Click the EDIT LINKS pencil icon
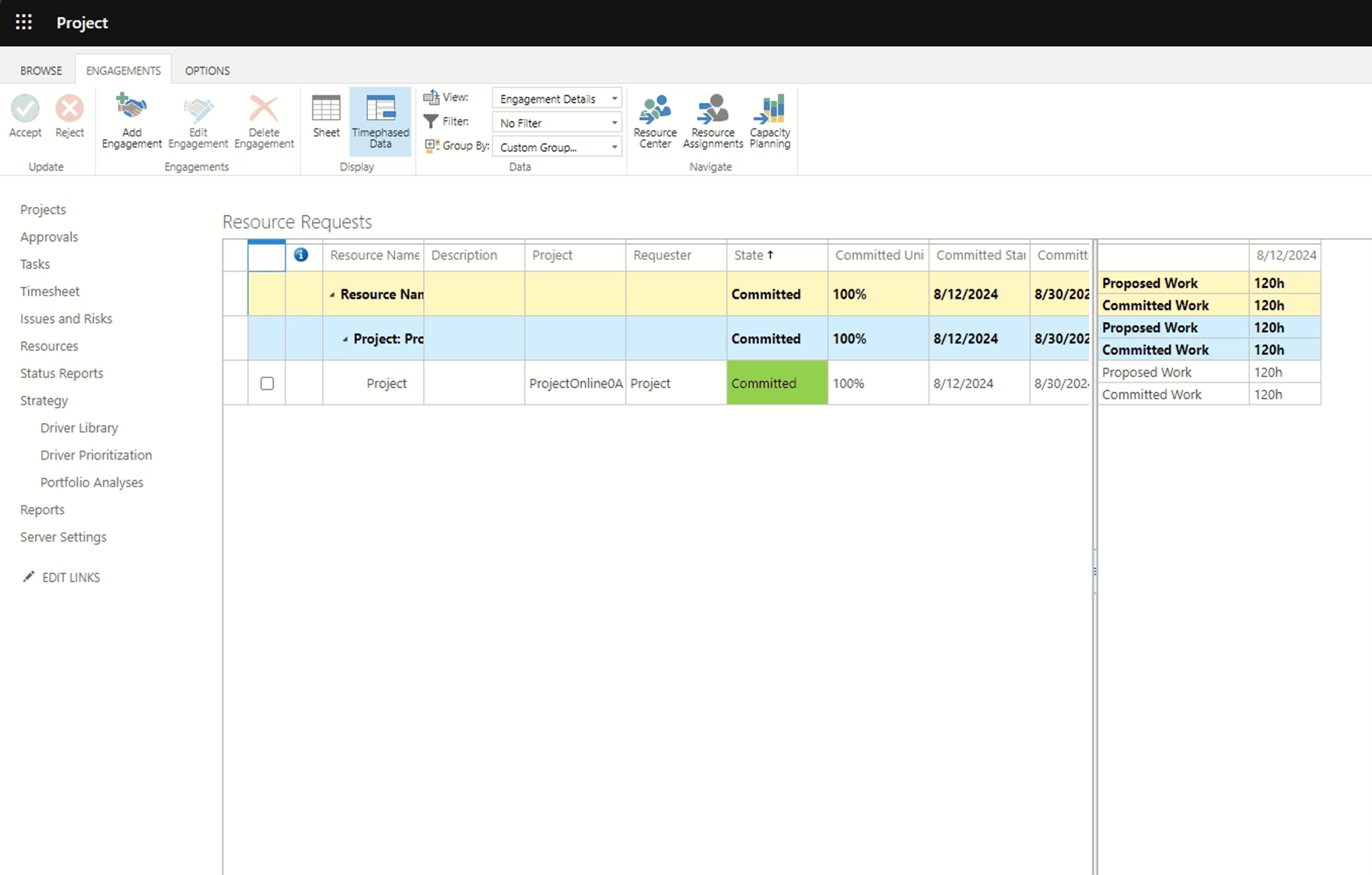Image resolution: width=1372 pixels, height=875 pixels. click(29, 576)
